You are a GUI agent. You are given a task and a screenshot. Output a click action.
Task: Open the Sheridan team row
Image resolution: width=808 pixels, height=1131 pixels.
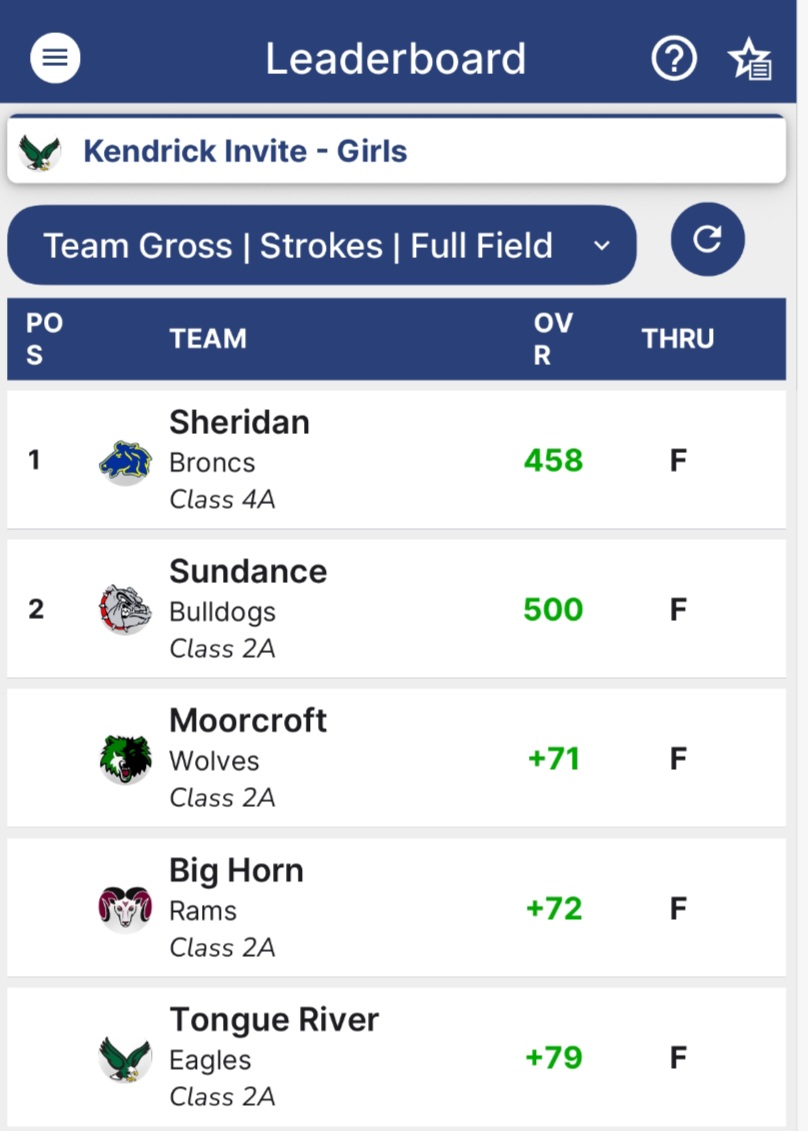[396, 459]
